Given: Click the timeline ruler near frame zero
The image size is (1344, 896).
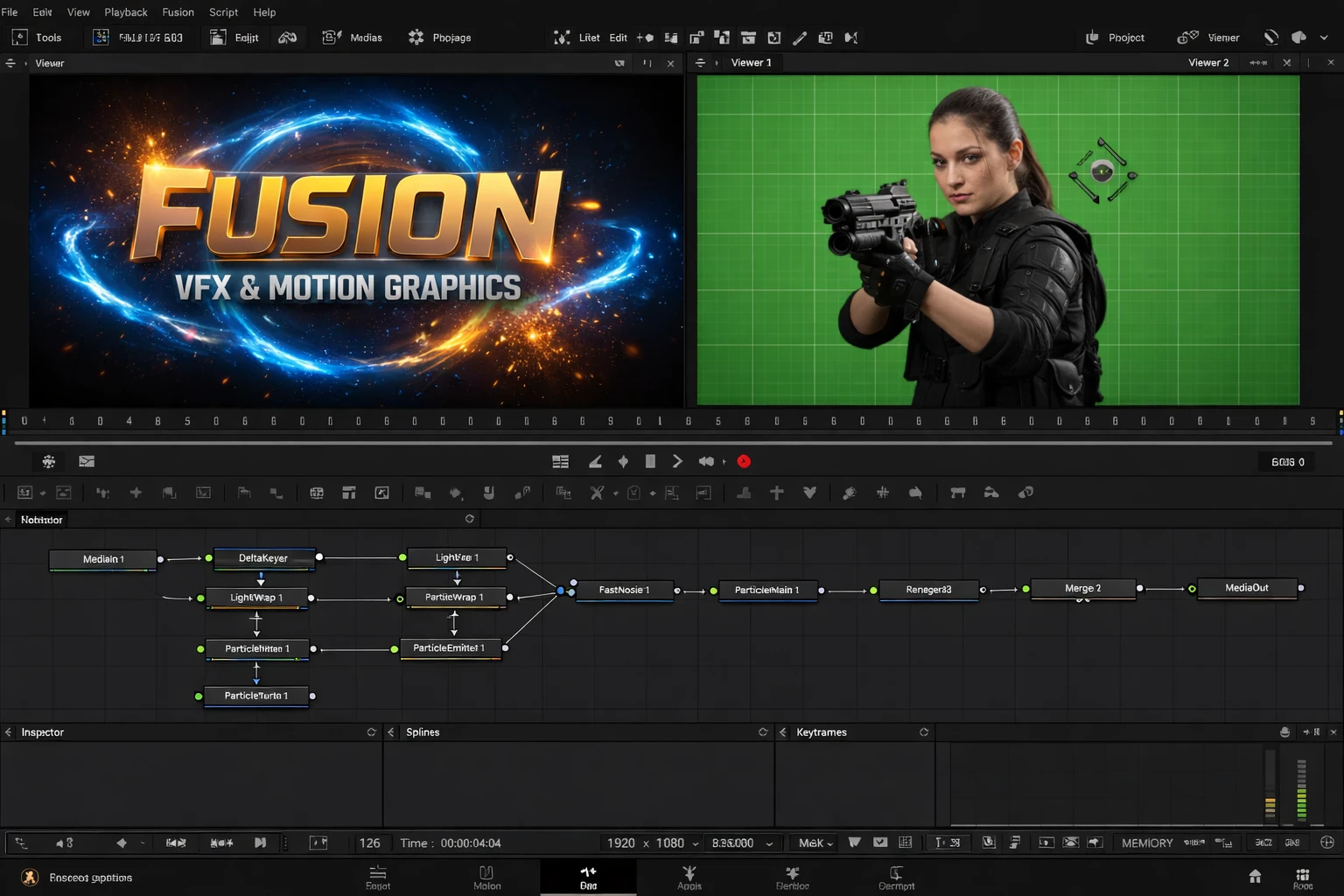Looking at the screenshot, I should pyautogui.click(x=24, y=420).
